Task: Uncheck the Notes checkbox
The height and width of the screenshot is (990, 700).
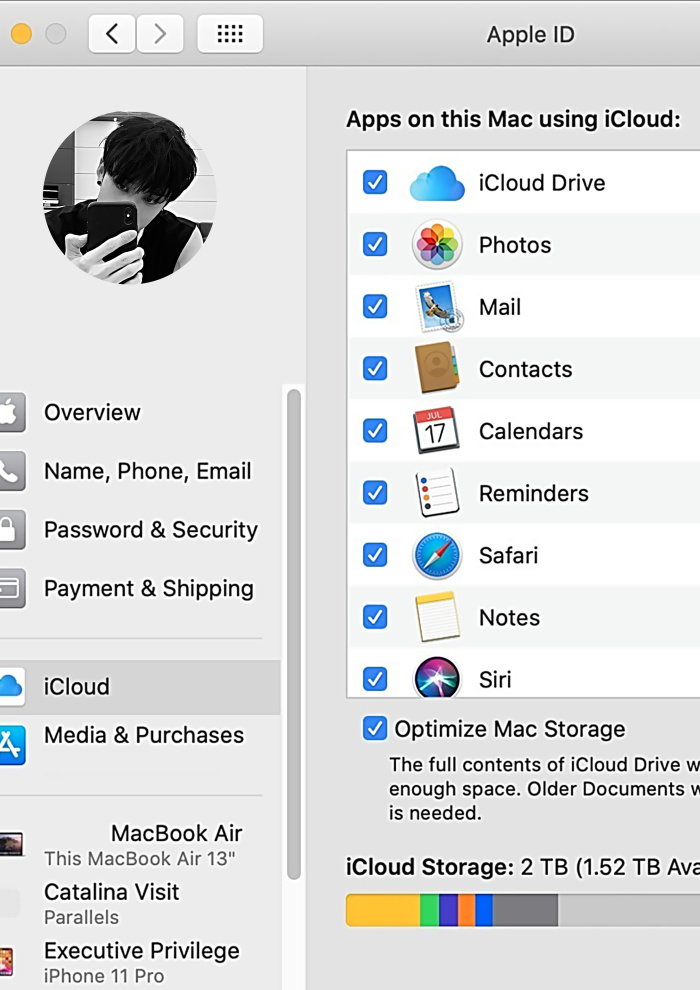Action: tap(375, 617)
